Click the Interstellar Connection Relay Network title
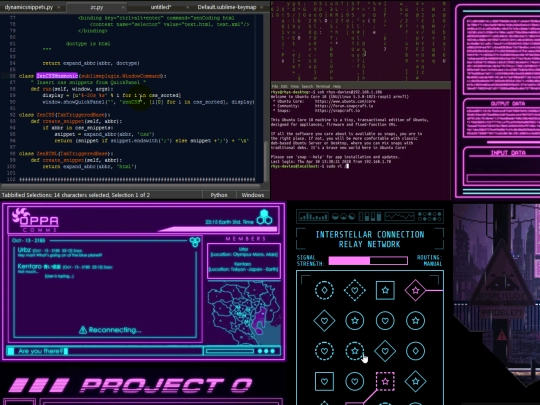This screenshot has height=405, width=540. point(370,239)
